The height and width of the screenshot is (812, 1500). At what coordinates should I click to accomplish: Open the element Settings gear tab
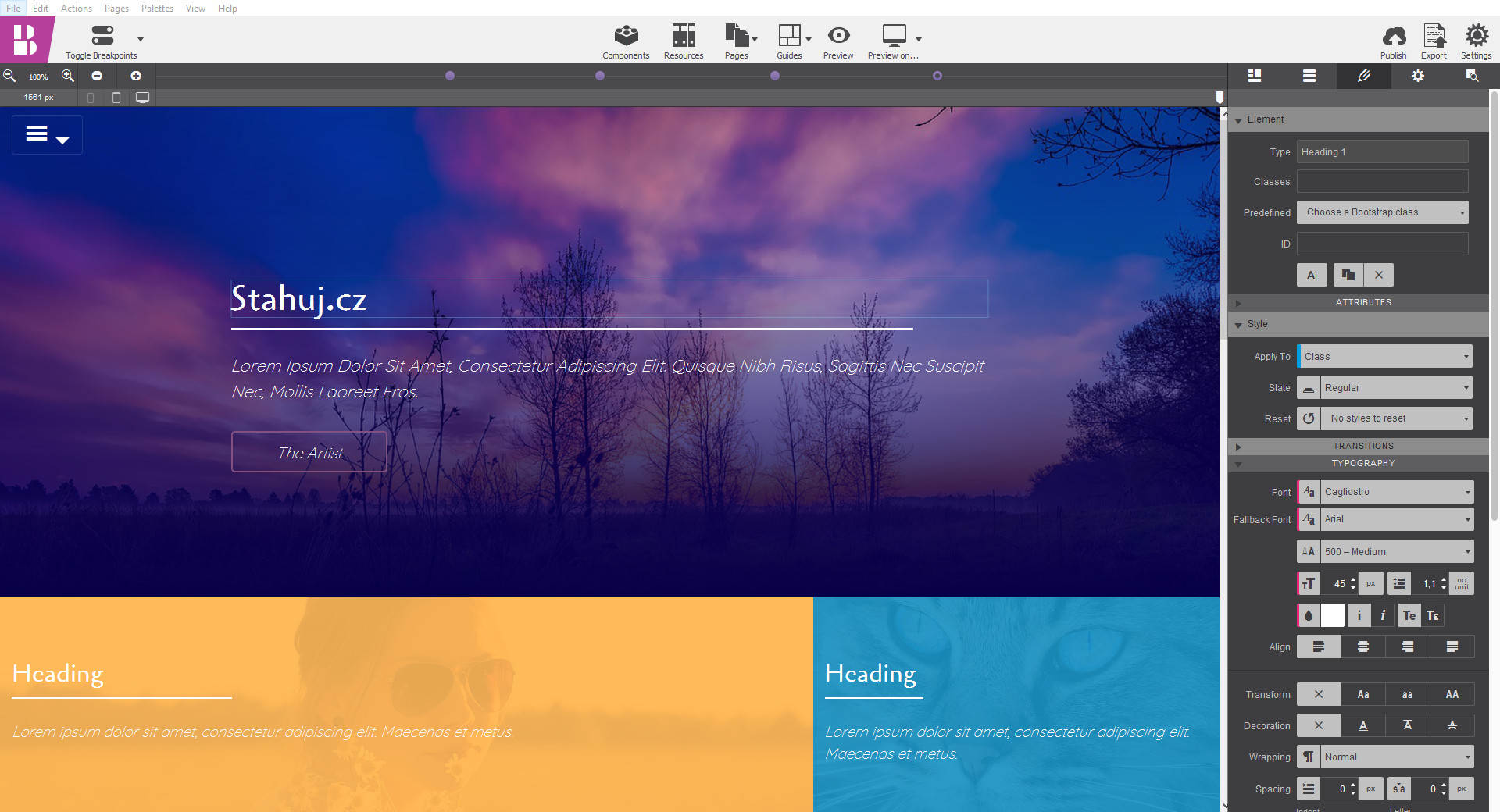[x=1418, y=76]
